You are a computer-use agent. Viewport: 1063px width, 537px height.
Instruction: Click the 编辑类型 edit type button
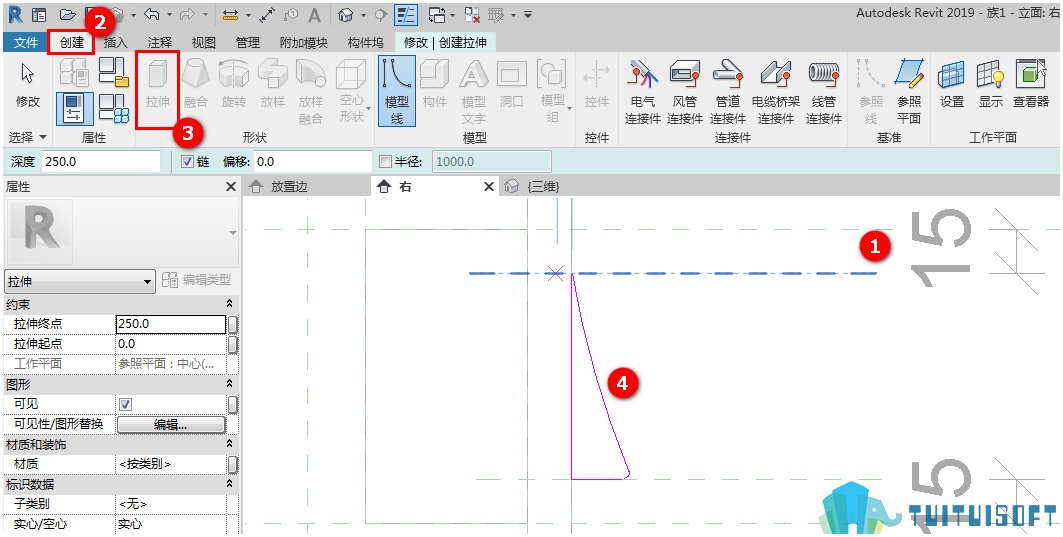pyautogui.click(x=199, y=280)
